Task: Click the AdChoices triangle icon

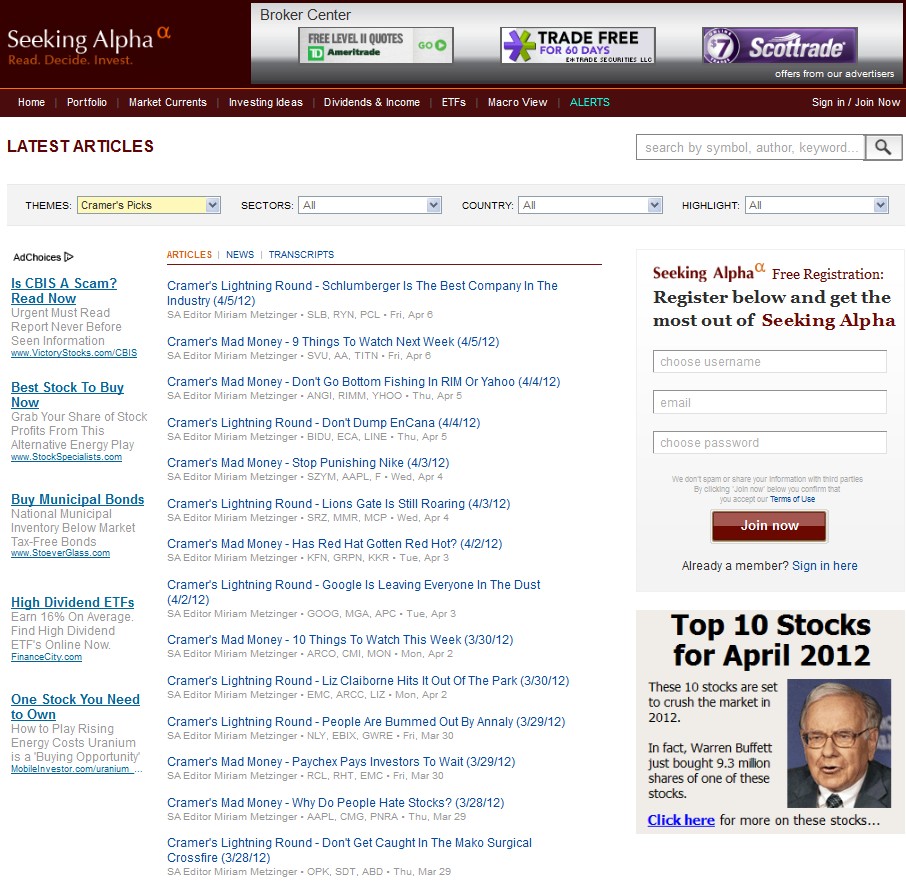Action: coord(69,257)
